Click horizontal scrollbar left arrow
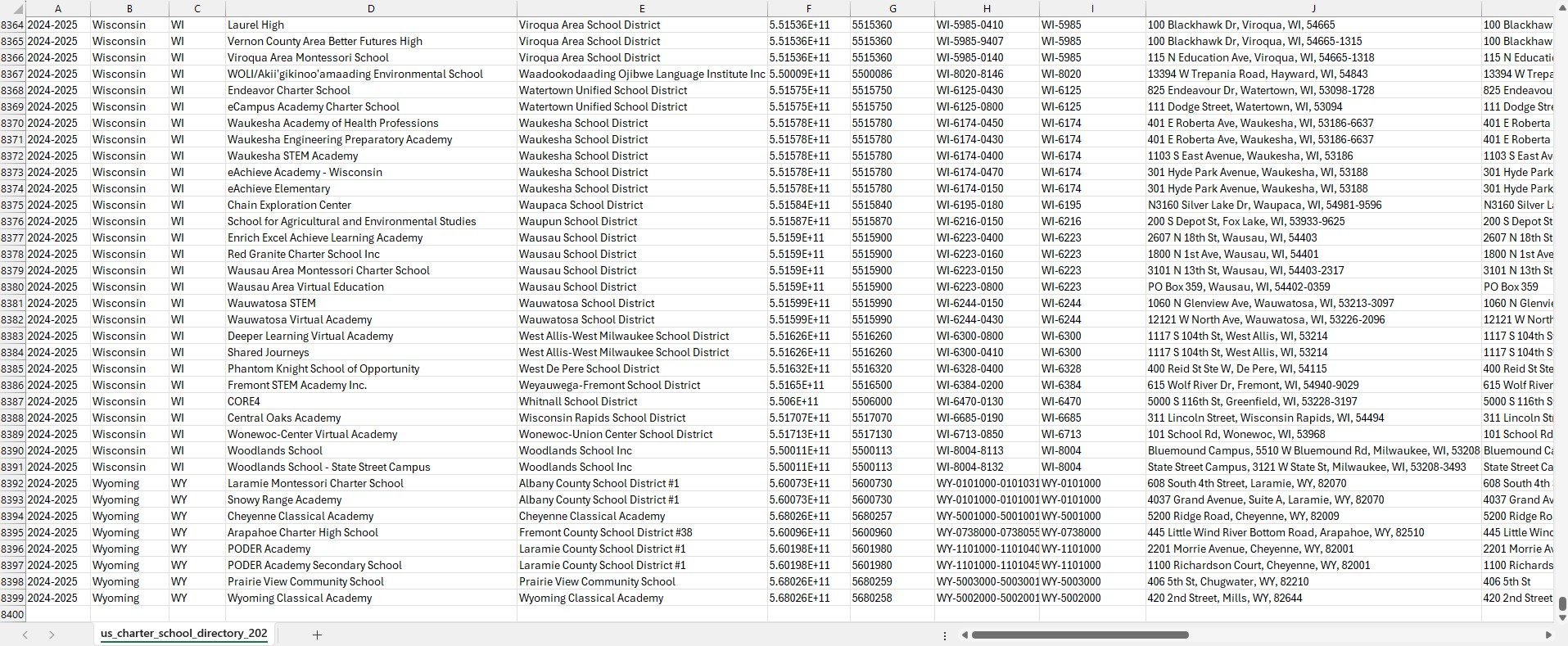 click(x=965, y=635)
